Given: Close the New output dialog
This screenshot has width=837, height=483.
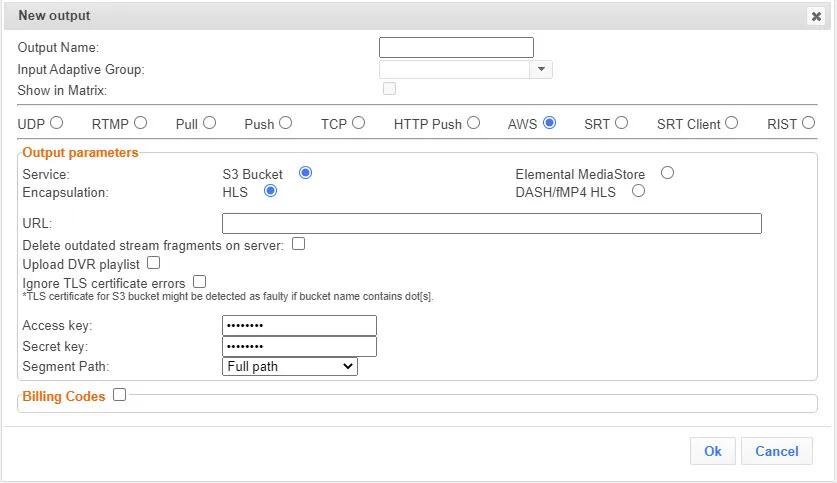Looking at the screenshot, I should click(x=816, y=16).
